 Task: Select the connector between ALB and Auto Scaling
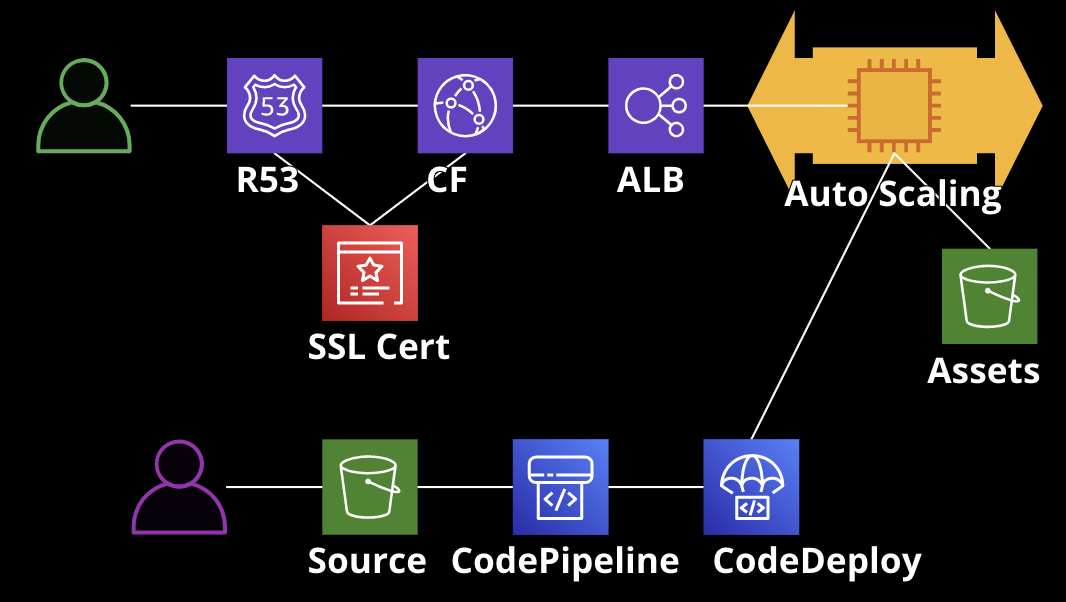click(725, 104)
